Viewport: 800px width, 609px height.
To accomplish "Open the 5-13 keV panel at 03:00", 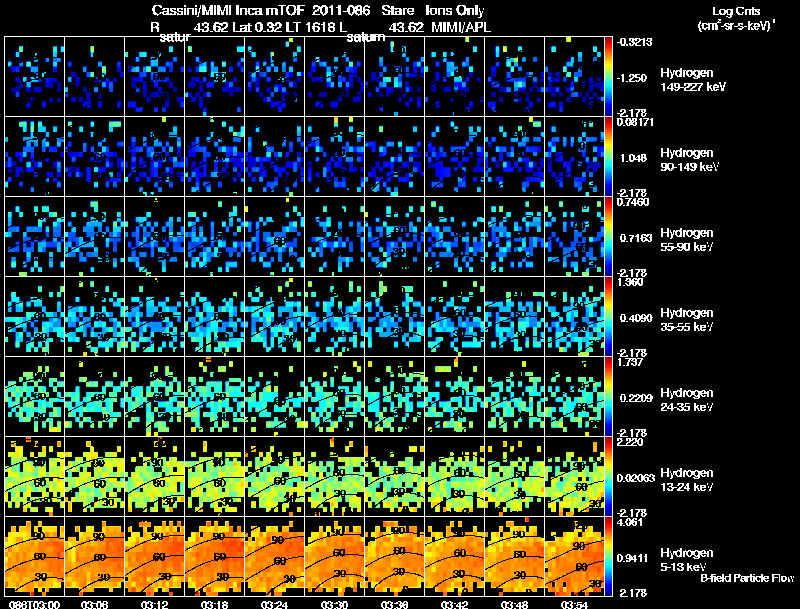I will 35,556.
